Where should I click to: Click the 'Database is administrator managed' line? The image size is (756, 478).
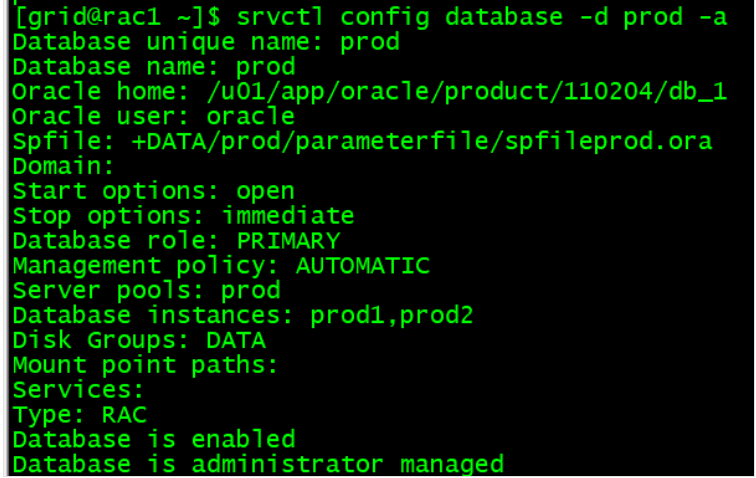coord(258,465)
